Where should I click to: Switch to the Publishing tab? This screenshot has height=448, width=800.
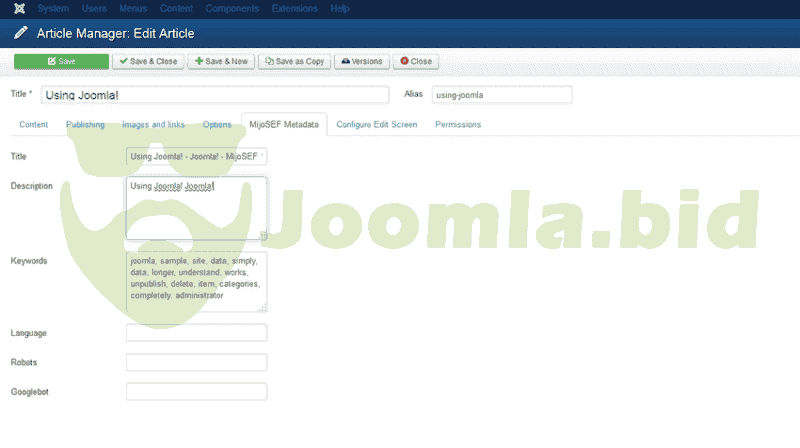point(85,125)
